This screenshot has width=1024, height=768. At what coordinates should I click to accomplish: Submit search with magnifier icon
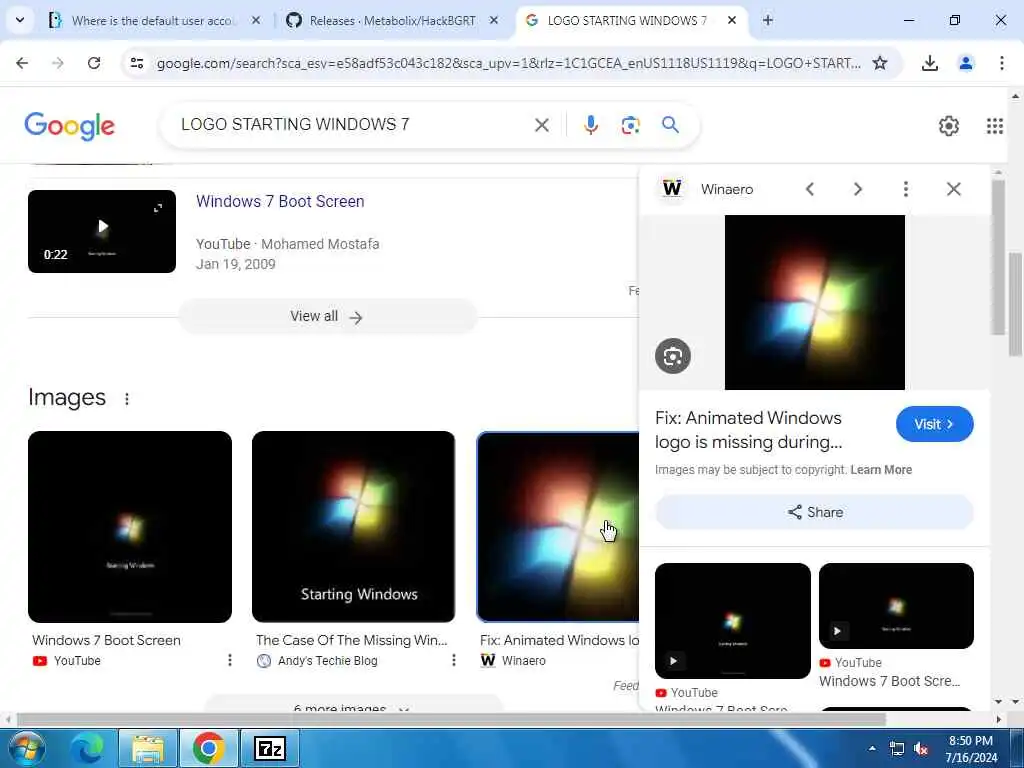pos(670,125)
